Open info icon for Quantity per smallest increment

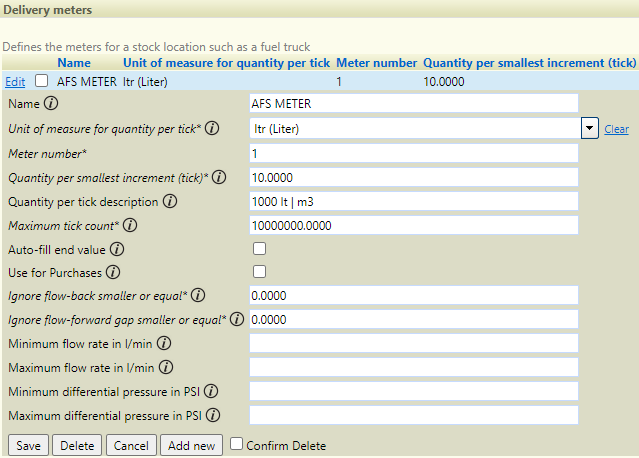tap(219, 177)
